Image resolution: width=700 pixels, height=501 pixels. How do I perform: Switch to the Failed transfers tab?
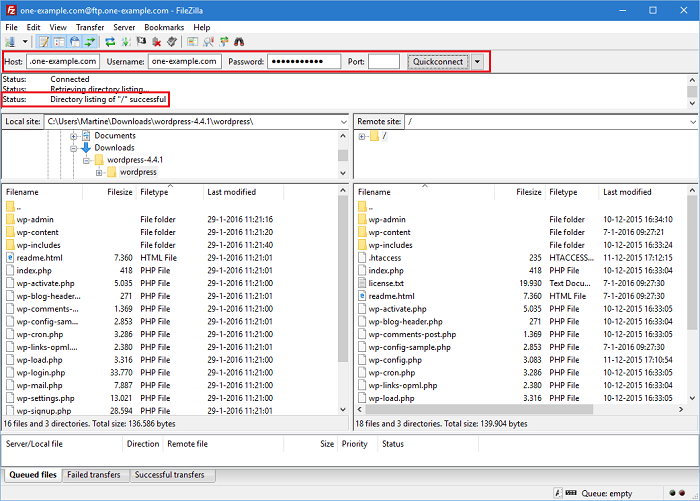(97, 475)
